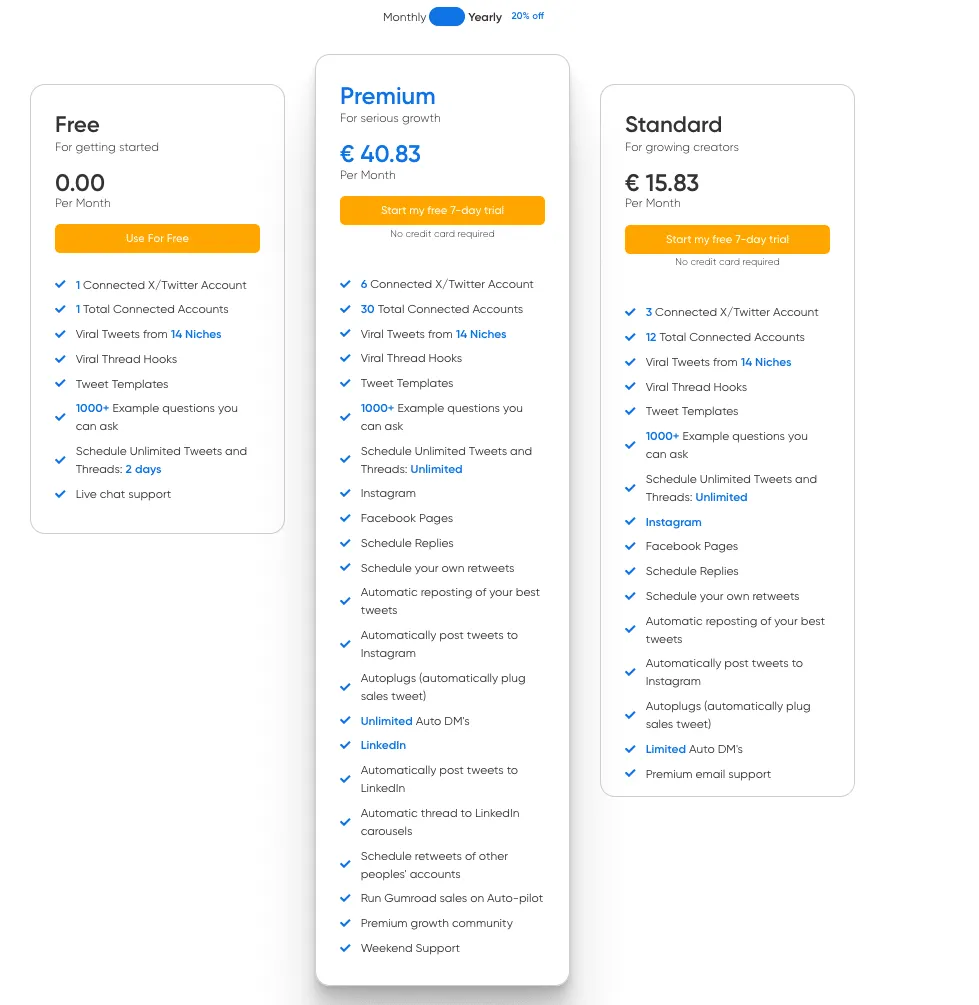Click the 20% off discount label
Screen dimensions: 979x1005
point(527,16)
